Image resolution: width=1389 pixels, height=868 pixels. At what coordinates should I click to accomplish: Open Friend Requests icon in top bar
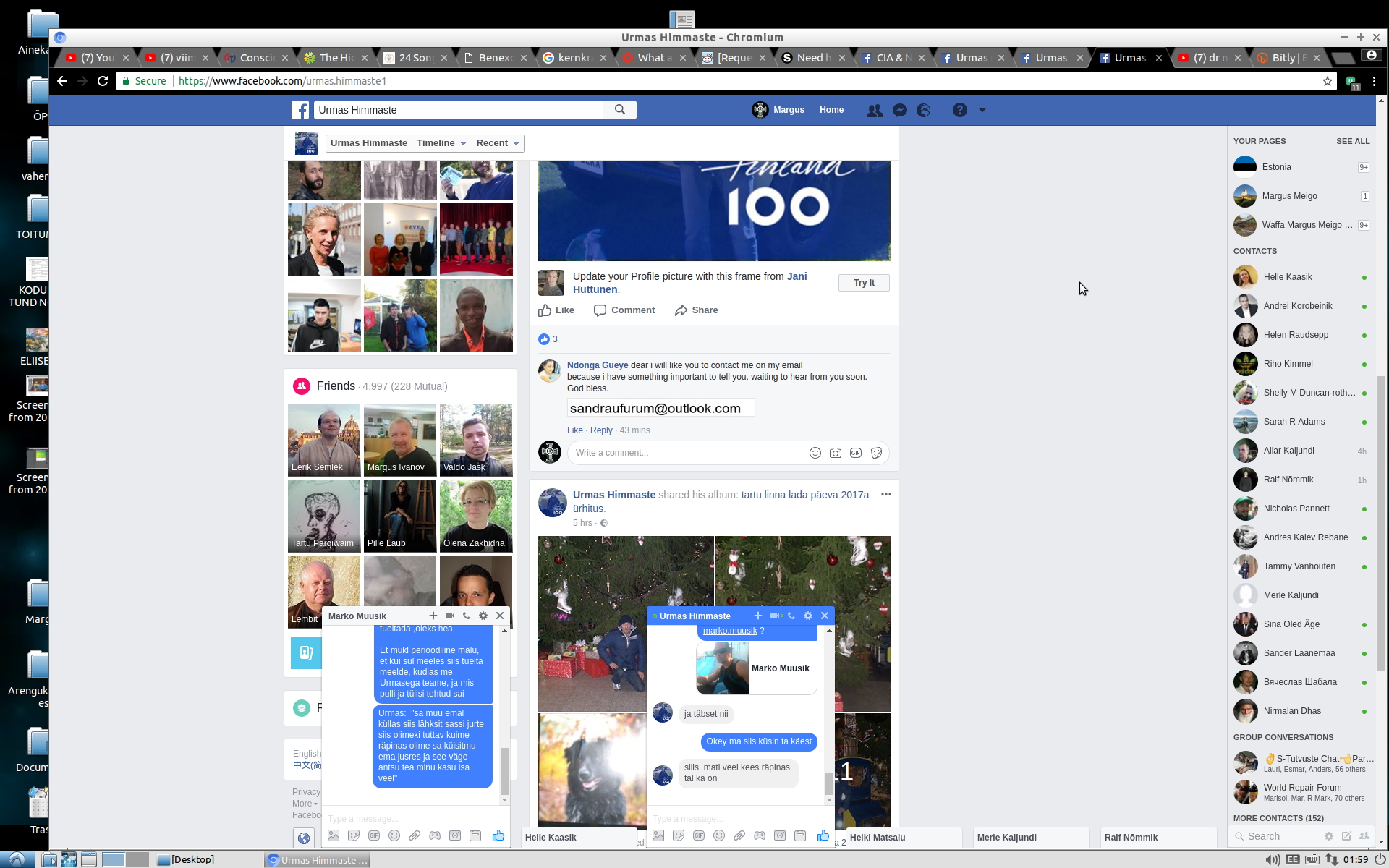pos(875,110)
